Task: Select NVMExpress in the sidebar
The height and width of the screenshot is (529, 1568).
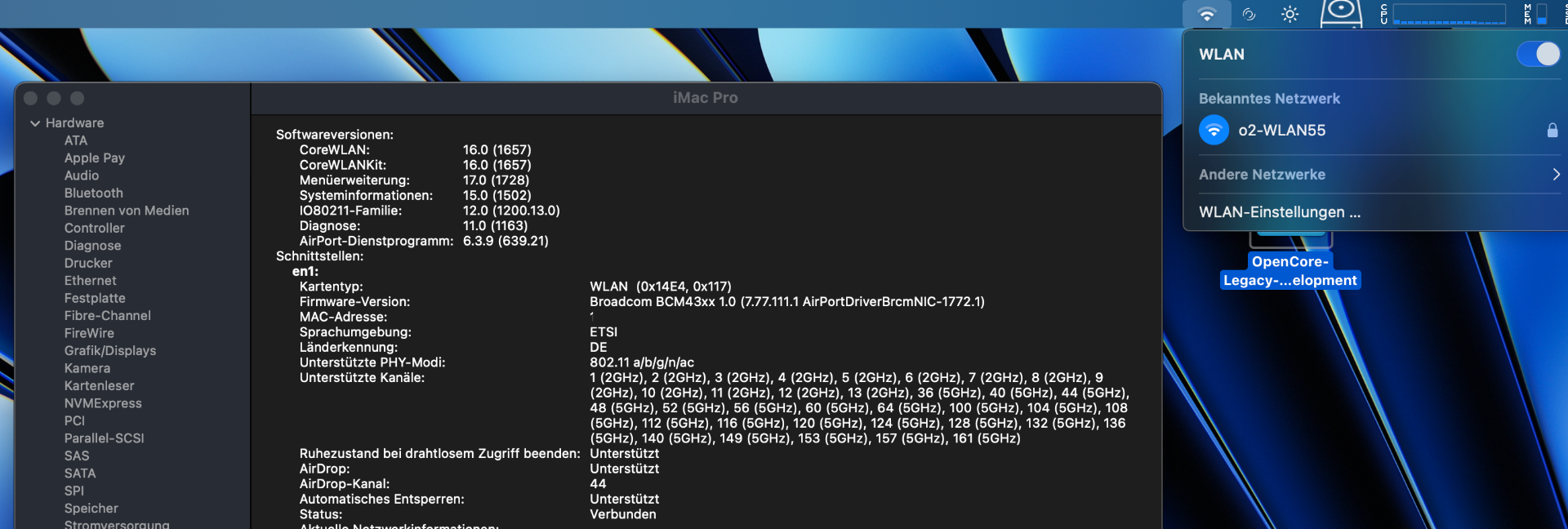Action: (x=103, y=403)
